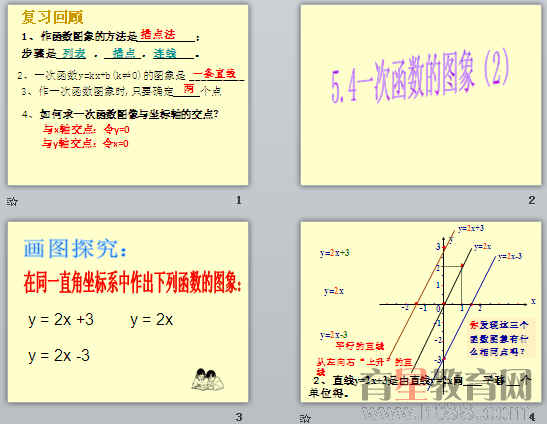Click slide number 1 label

coord(239,200)
